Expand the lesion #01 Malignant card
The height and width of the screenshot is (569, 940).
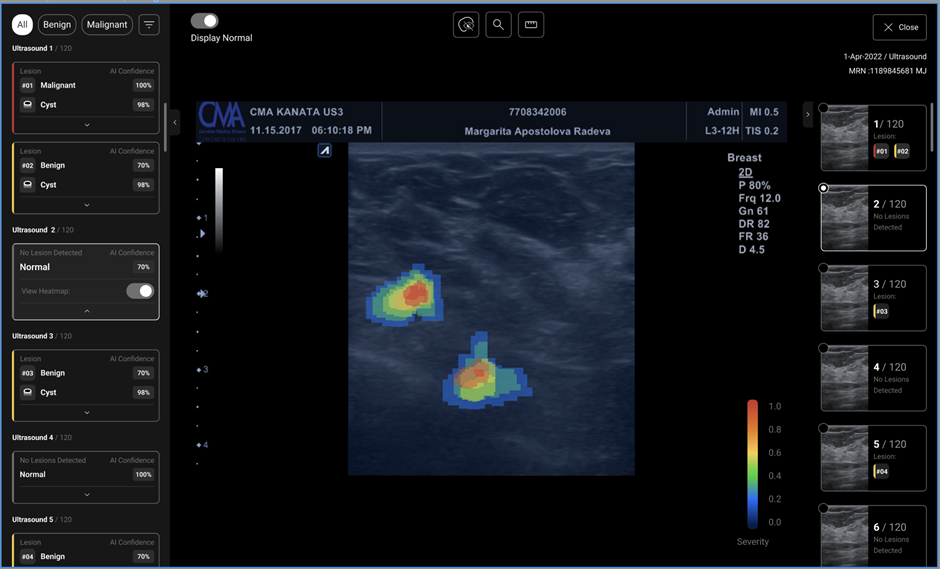coord(87,125)
